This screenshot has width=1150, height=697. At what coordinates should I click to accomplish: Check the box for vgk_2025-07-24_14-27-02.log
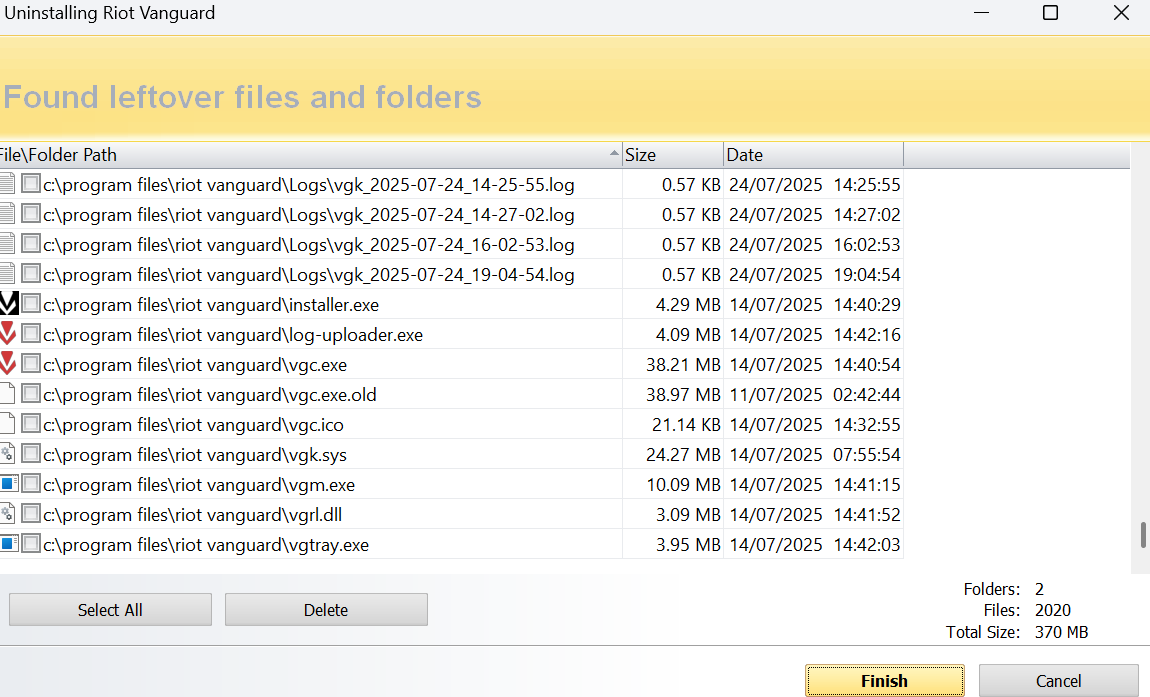pyautogui.click(x=31, y=214)
